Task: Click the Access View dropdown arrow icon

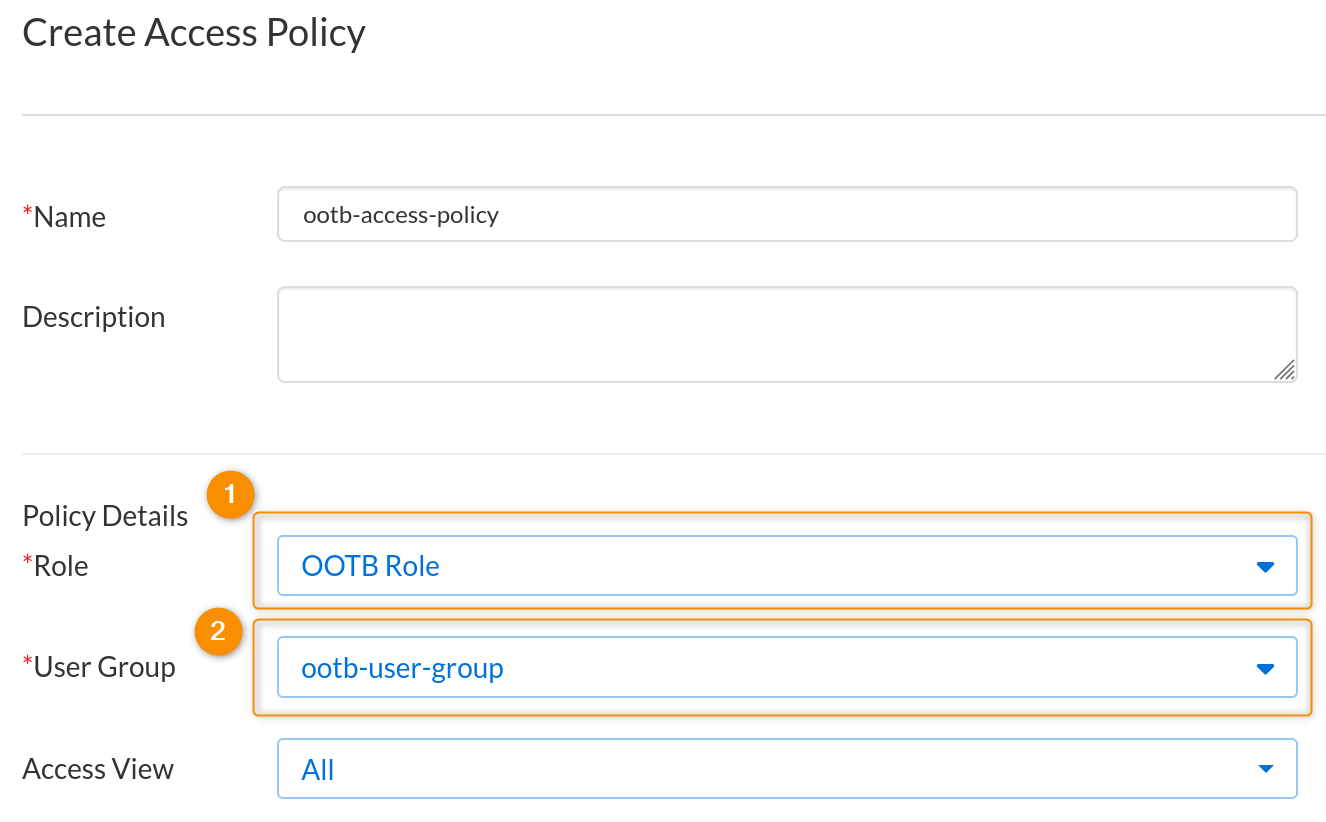Action: (x=1264, y=769)
